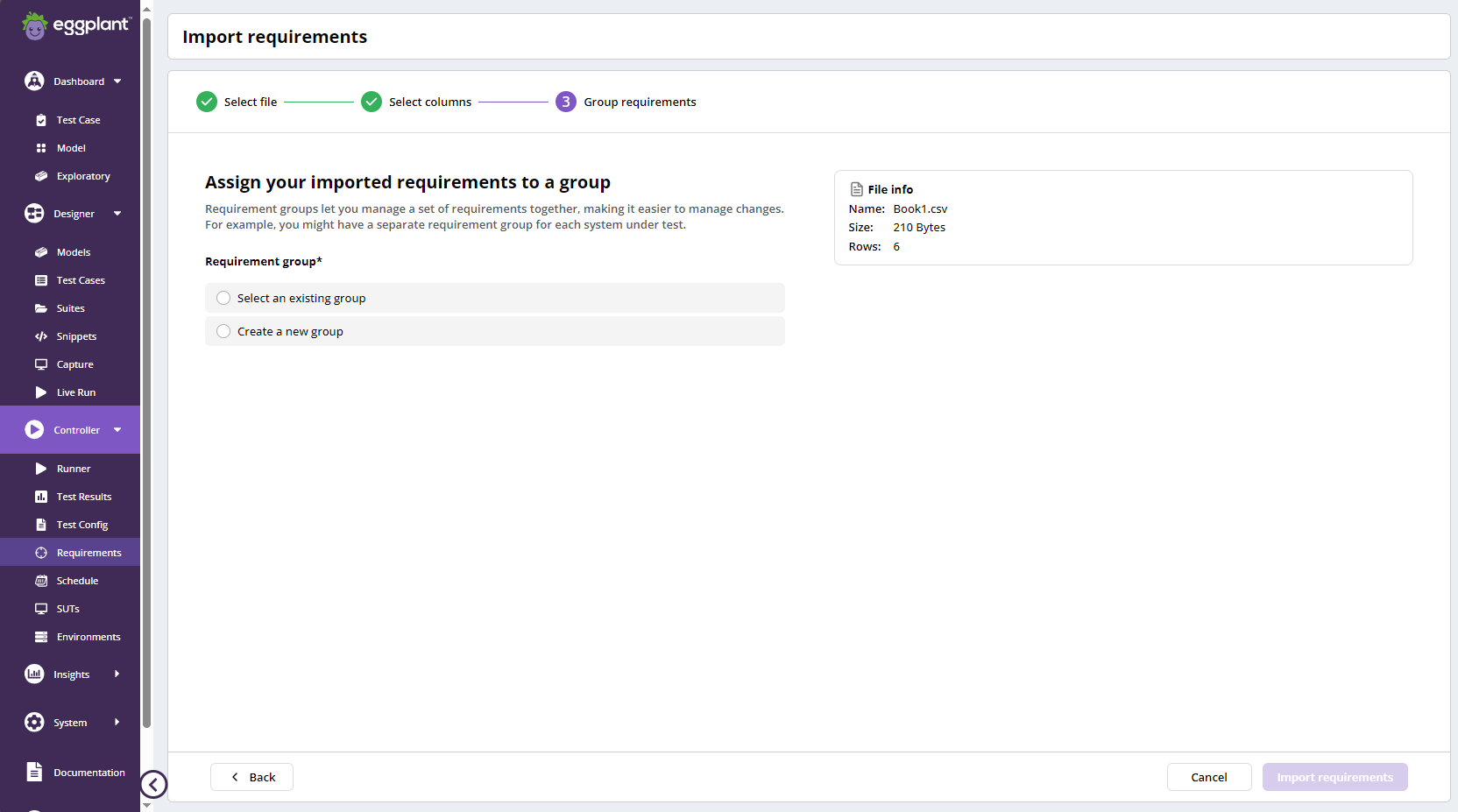The width and height of the screenshot is (1458, 812).
Task: Choose Create a new group option
Action: (495, 331)
